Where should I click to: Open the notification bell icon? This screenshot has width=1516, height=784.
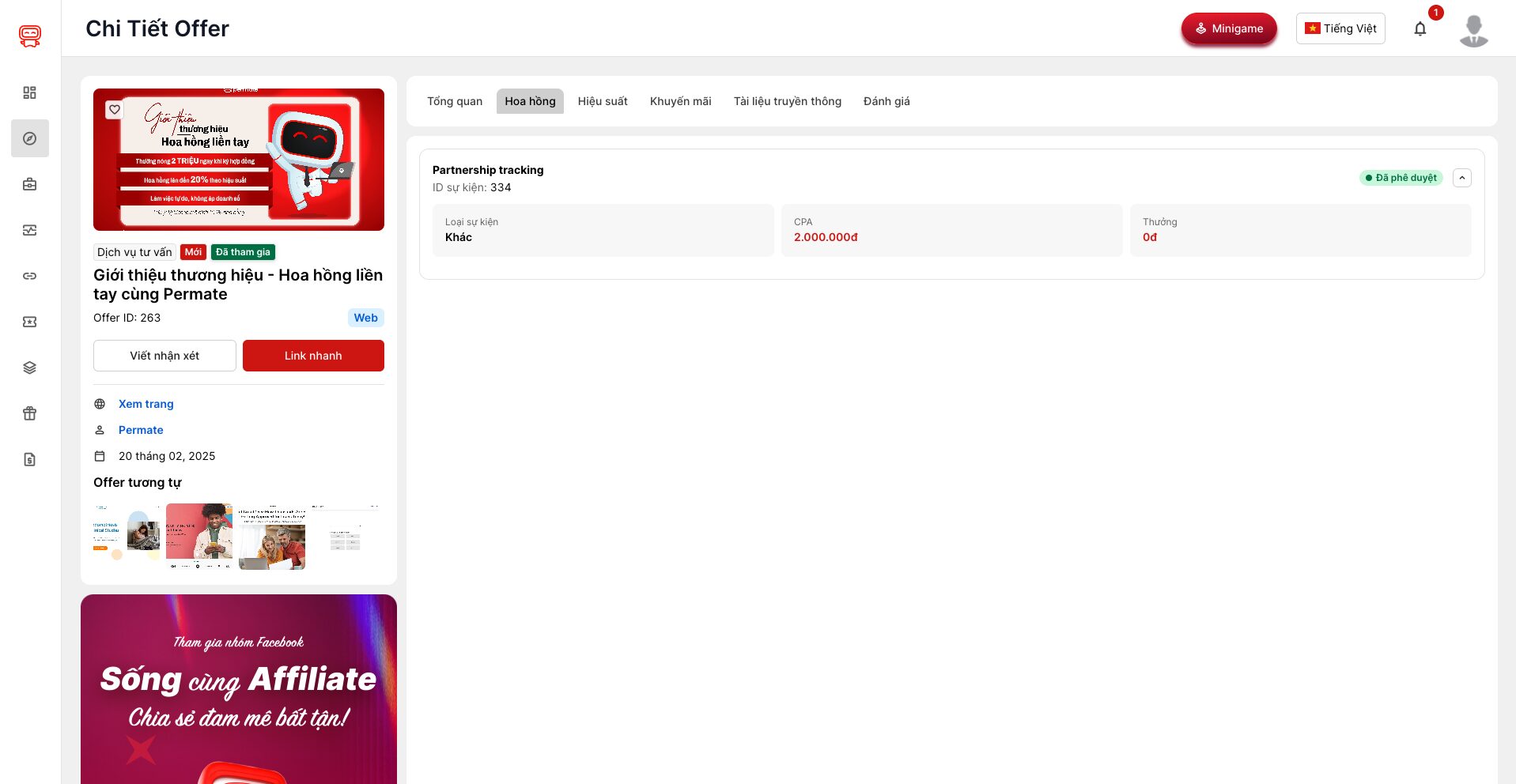point(1420,29)
